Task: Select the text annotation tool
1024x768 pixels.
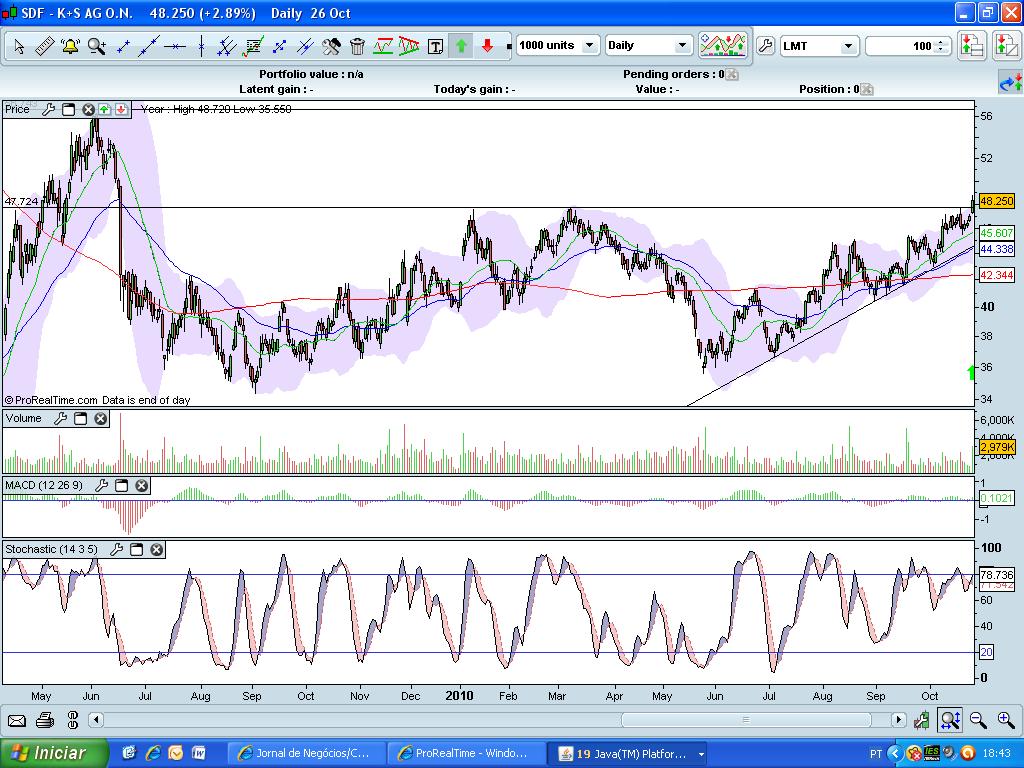Action: coord(435,46)
